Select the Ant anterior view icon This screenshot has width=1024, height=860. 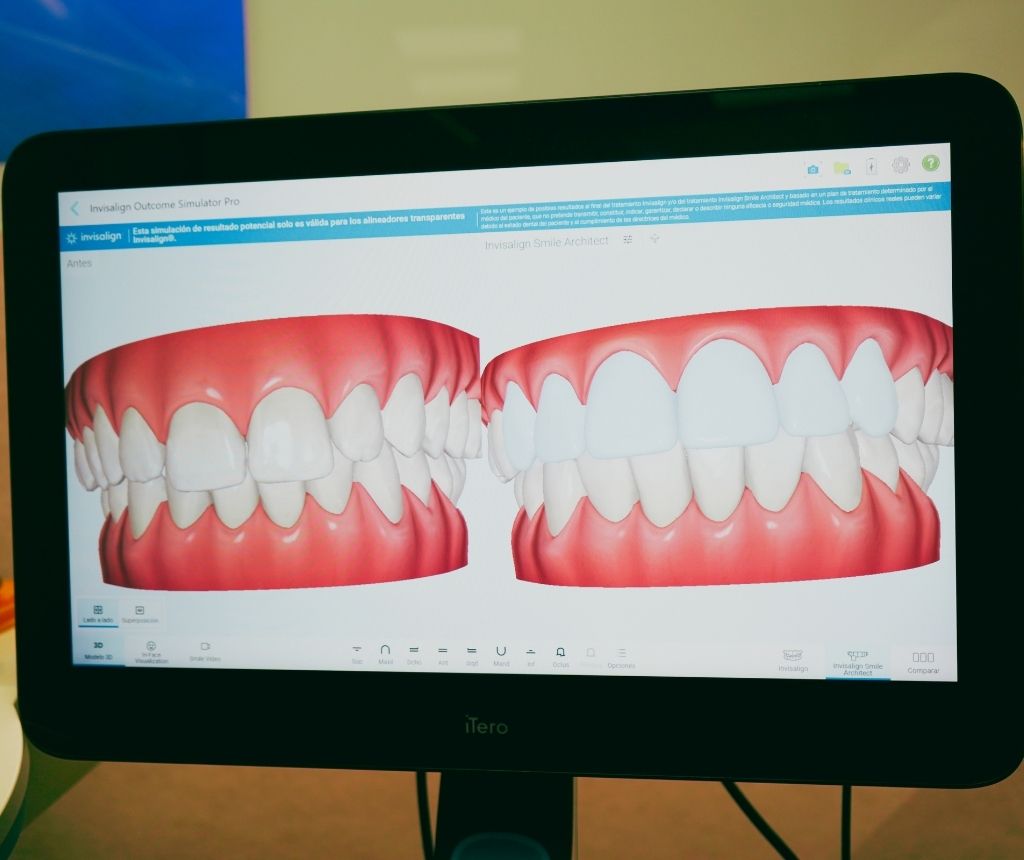click(443, 655)
